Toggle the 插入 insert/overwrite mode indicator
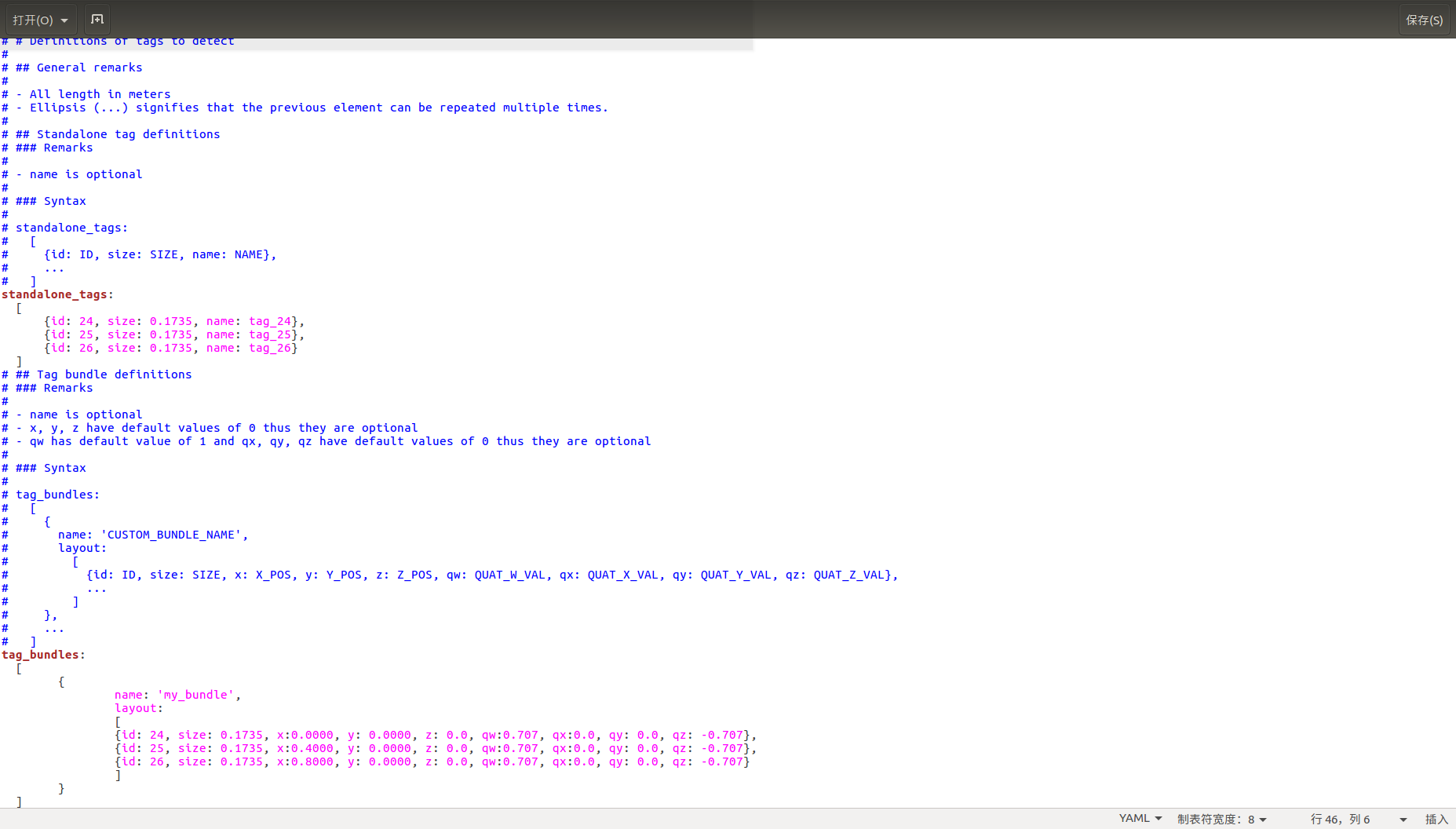Image resolution: width=1456 pixels, height=829 pixels. tap(1436, 818)
